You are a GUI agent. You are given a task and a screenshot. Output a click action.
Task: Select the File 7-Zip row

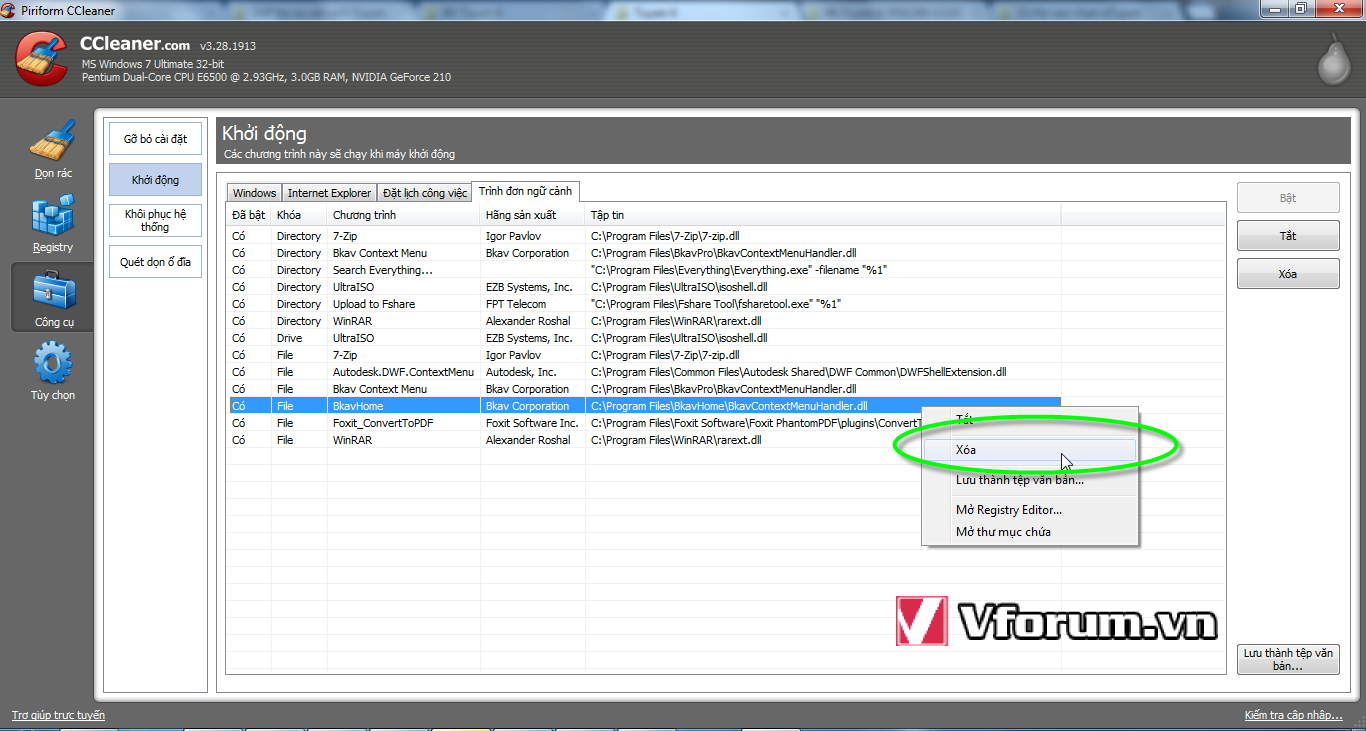[644, 355]
